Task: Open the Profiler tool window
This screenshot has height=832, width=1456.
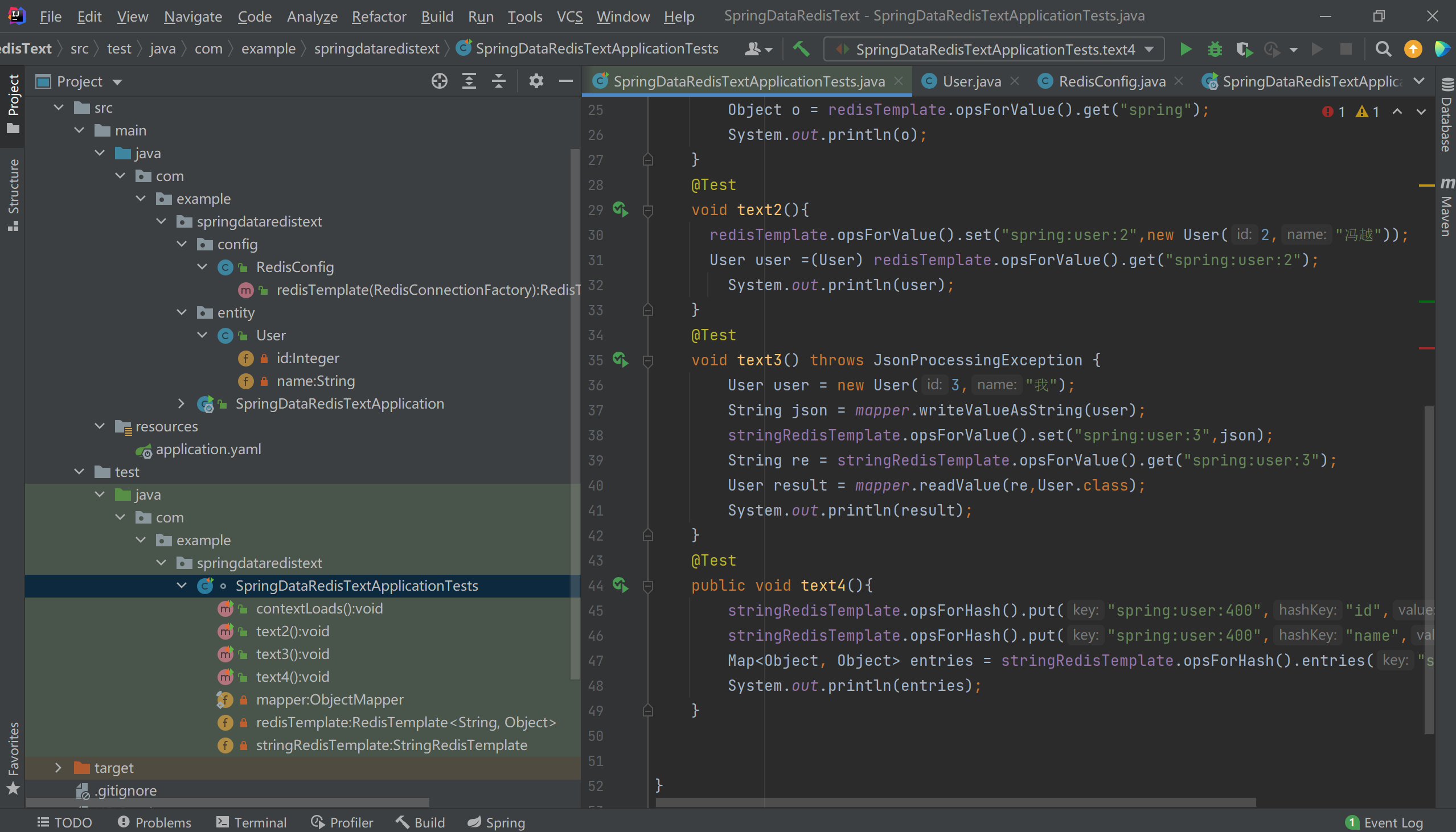Action: click(x=342, y=822)
